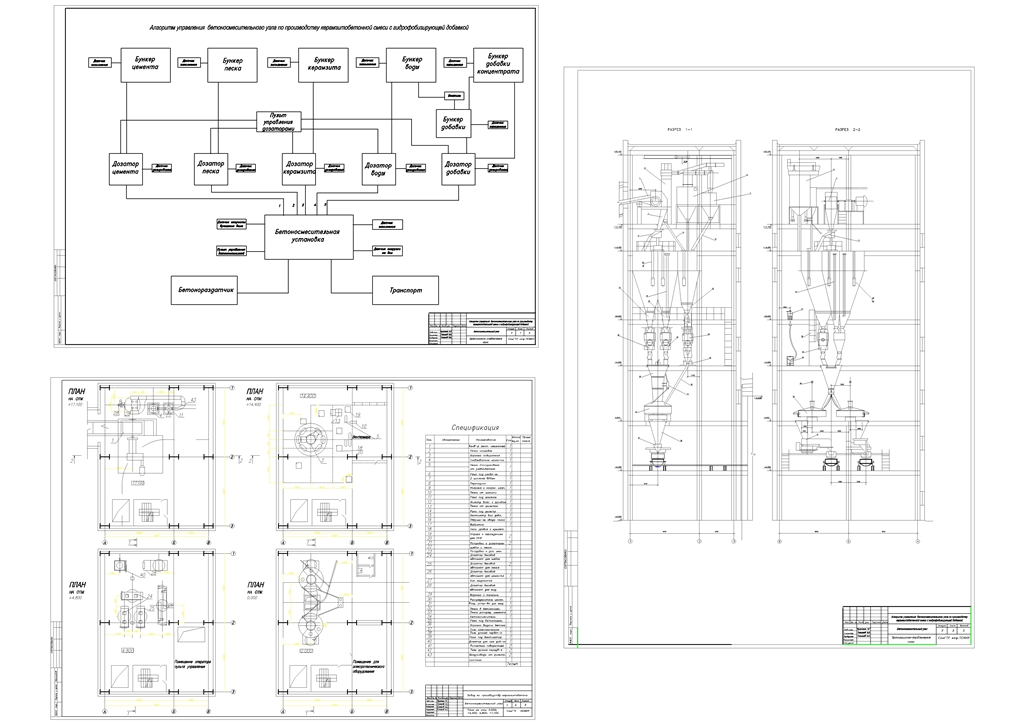The height and width of the screenshot is (724, 1024).
Task: Select the "Дозатор песка" block
Action: pos(211,168)
